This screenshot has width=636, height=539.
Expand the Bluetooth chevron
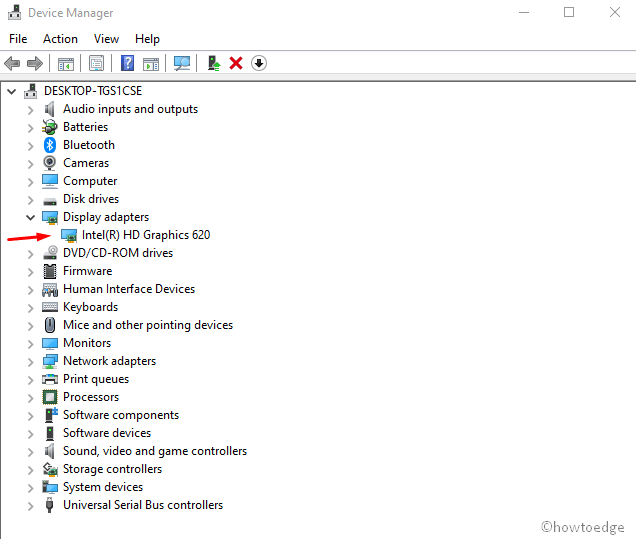[30, 146]
